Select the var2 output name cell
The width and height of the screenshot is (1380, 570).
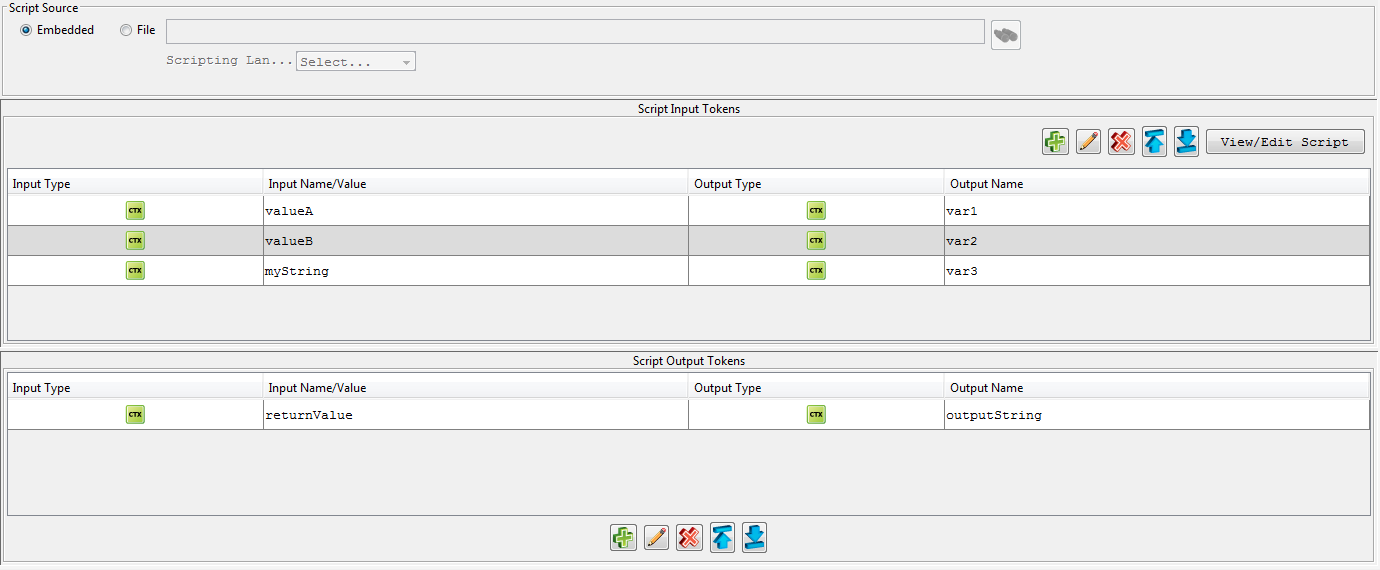1157,241
